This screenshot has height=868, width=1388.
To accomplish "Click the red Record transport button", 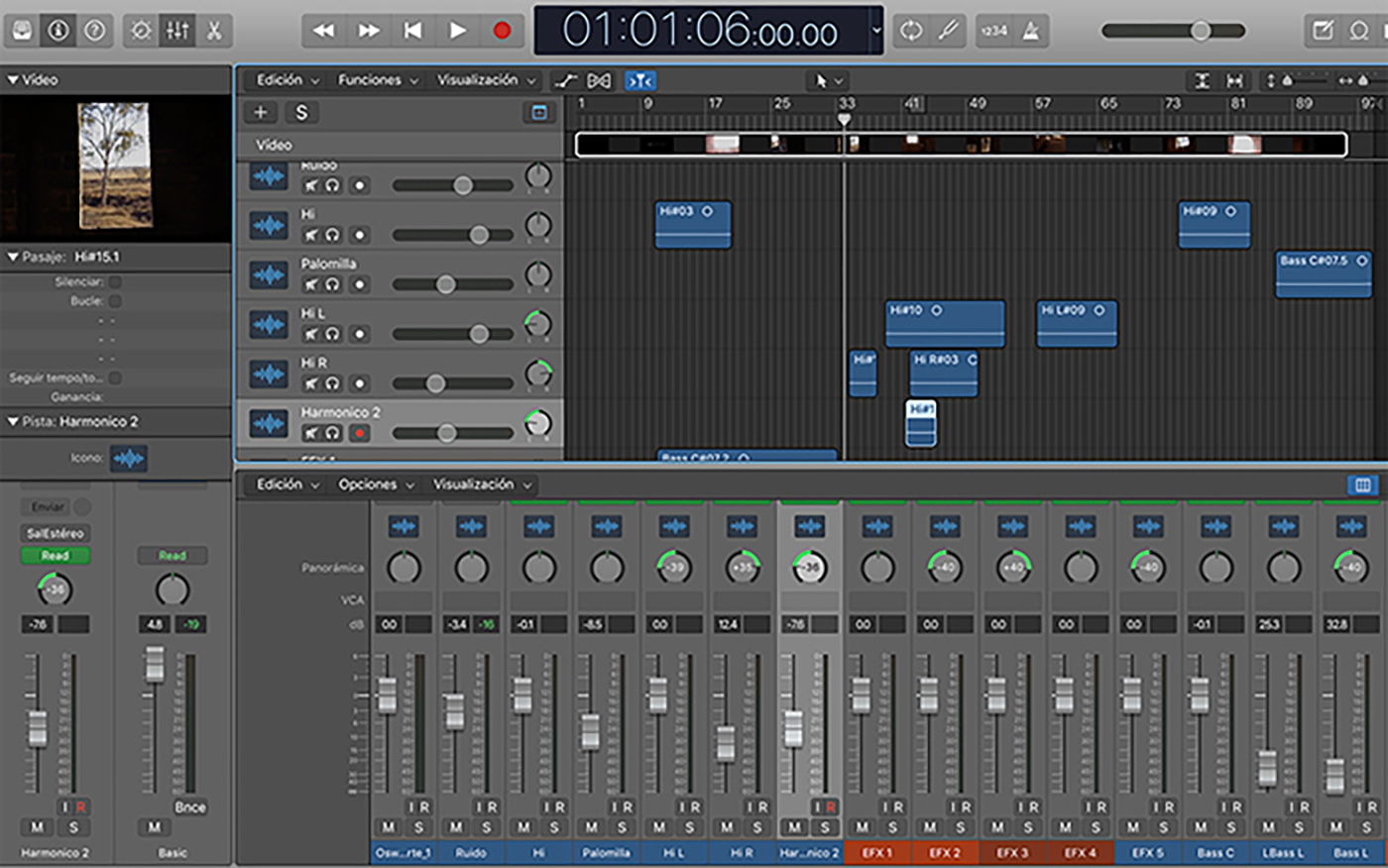I will tap(502, 31).
